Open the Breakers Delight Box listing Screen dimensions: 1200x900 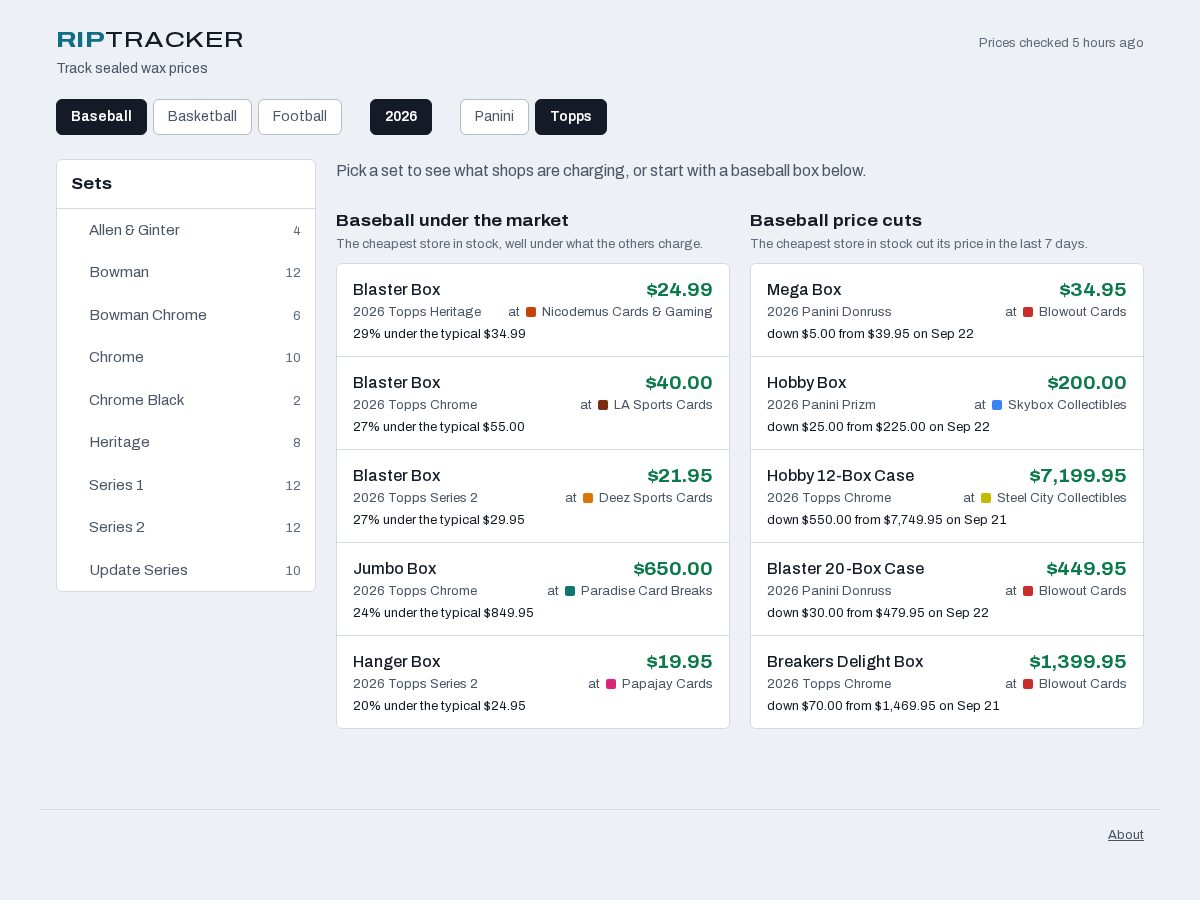(x=947, y=682)
